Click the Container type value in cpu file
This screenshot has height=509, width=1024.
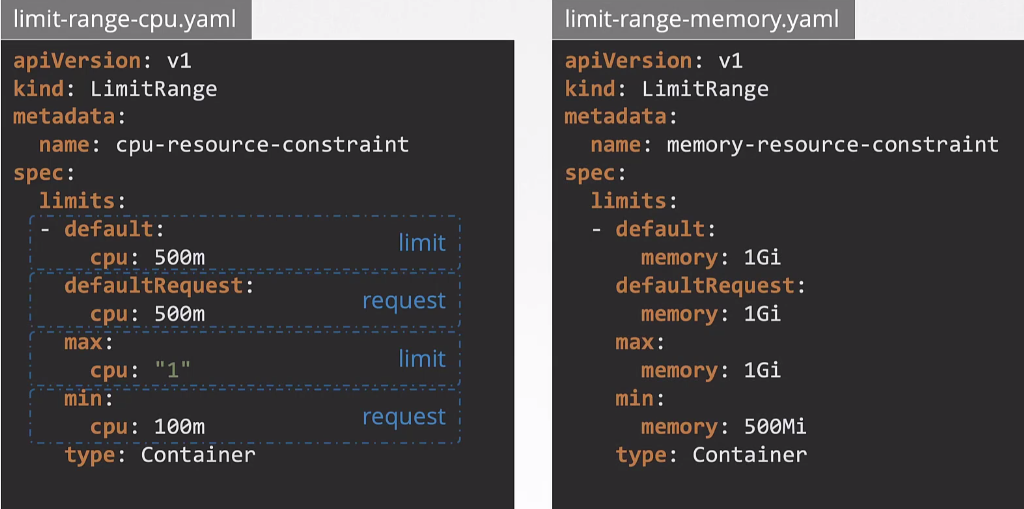(198, 455)
